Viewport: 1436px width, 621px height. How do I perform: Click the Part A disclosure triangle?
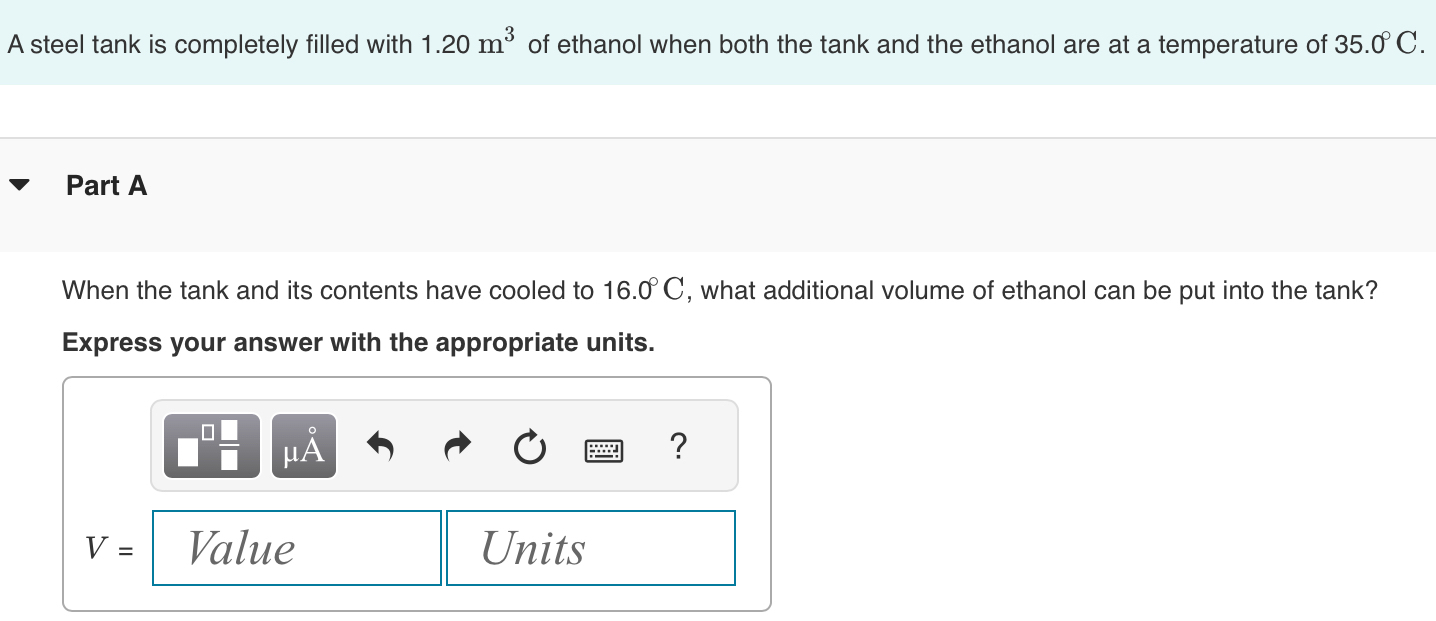21,182
